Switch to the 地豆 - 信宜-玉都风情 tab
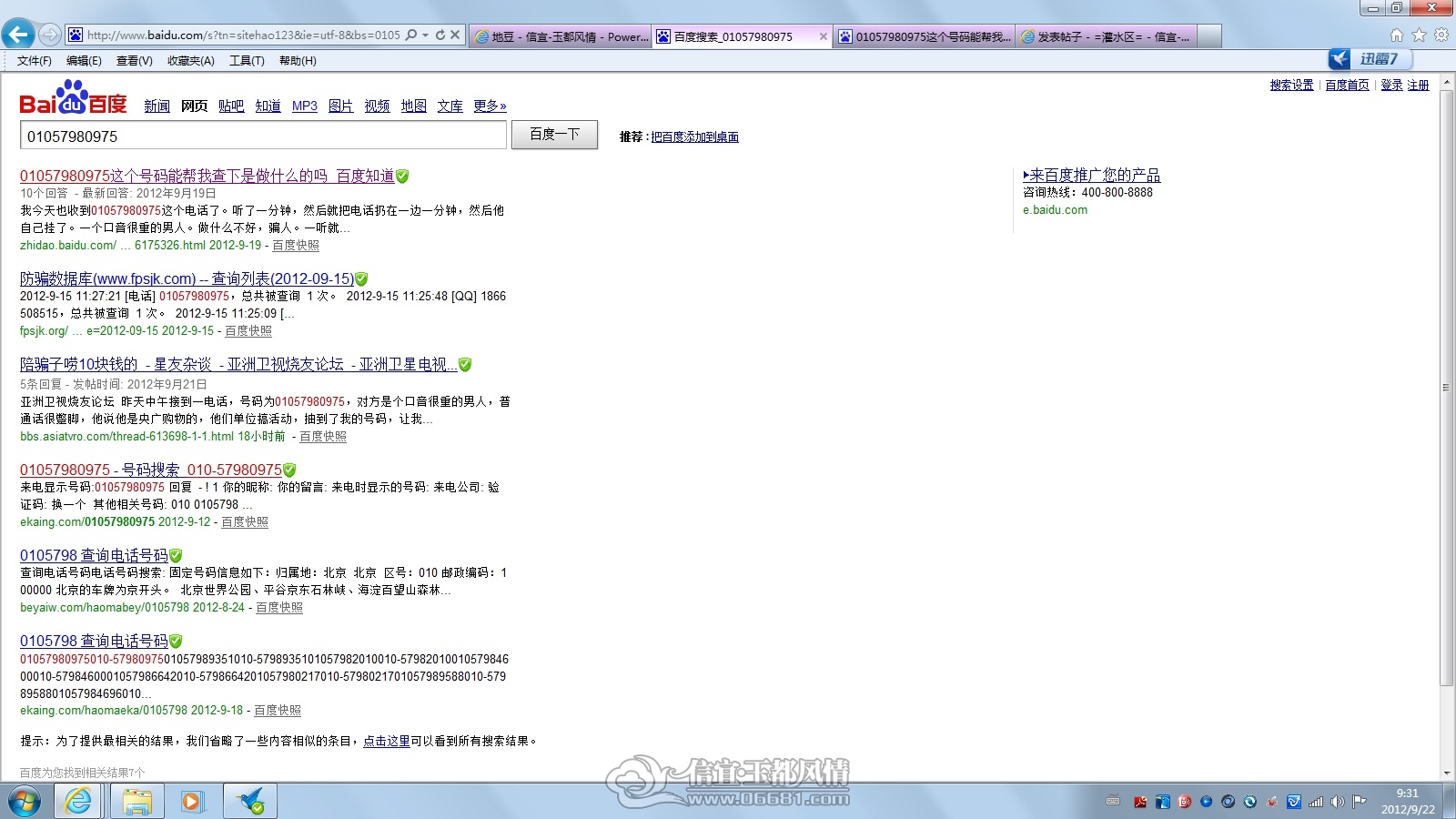 pos(561,36)
